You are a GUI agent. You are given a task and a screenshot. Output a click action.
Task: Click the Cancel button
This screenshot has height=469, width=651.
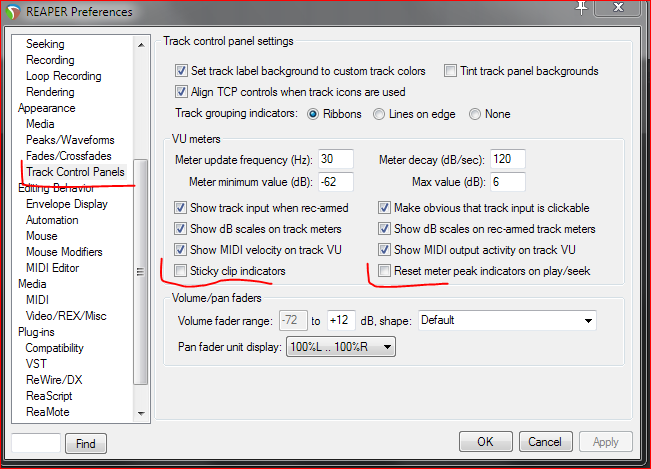[546, 442]
